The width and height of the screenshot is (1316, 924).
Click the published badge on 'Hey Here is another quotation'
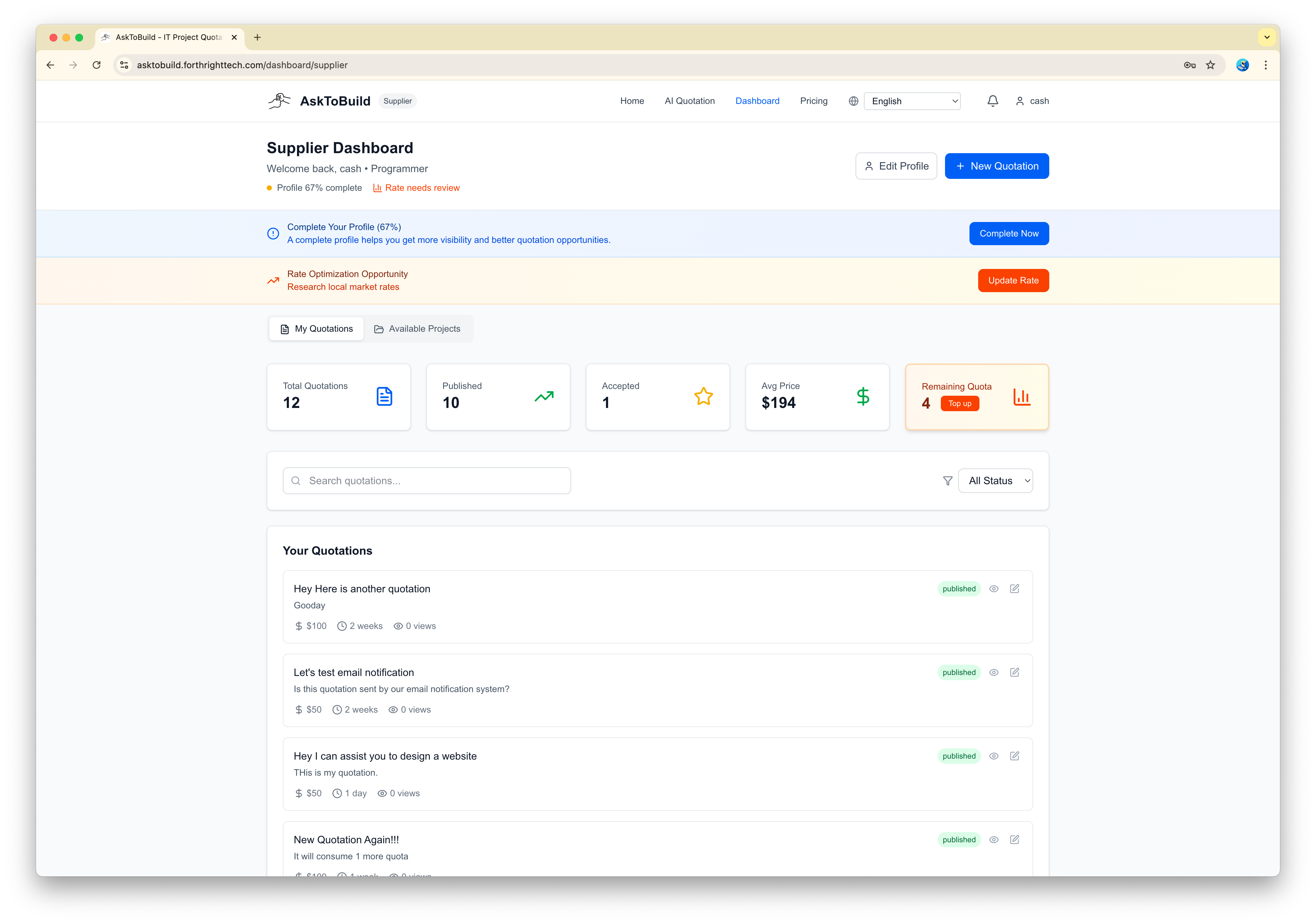click(959, 589)
